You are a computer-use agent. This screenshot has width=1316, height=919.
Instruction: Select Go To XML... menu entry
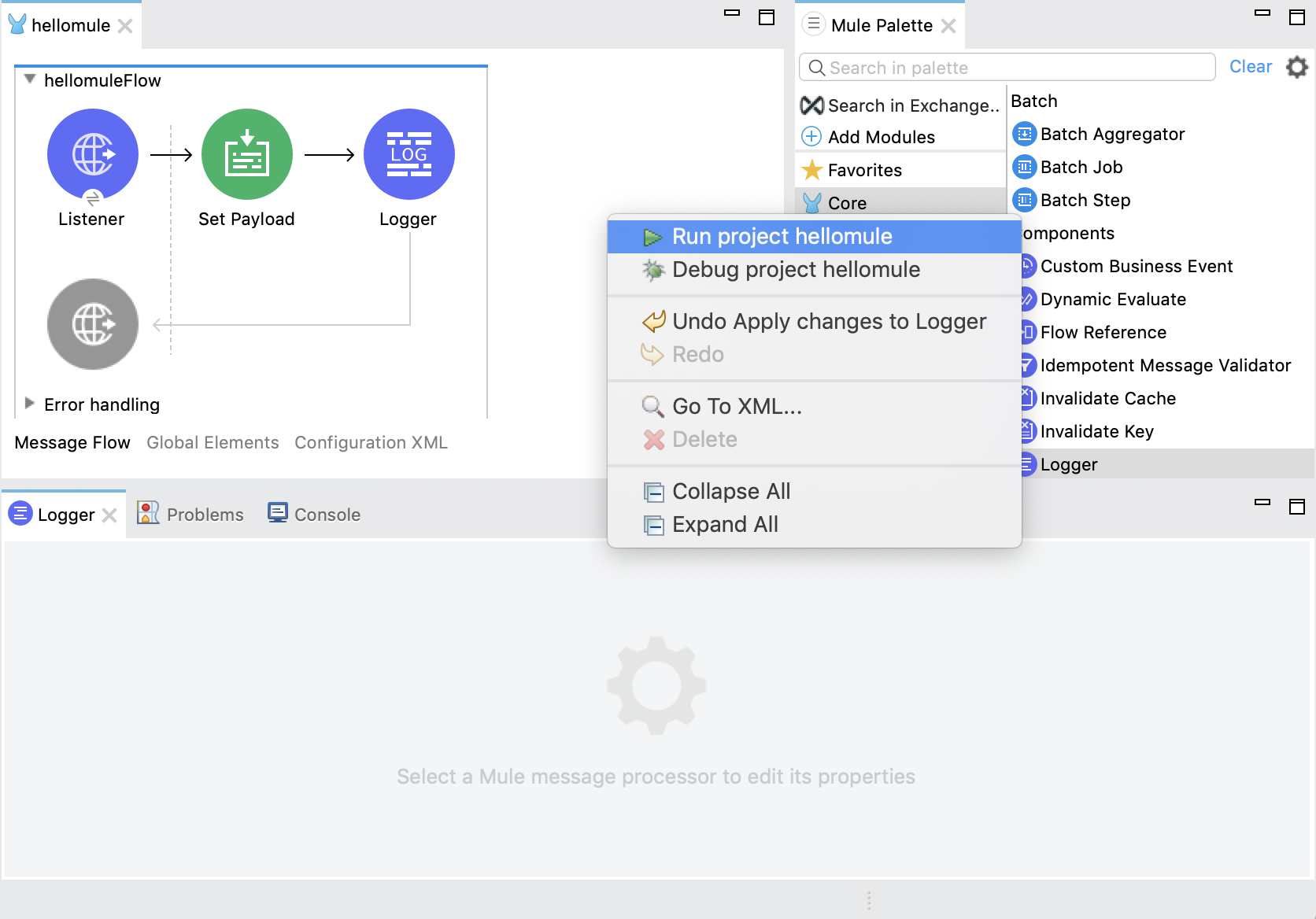(x=737, y=407)
